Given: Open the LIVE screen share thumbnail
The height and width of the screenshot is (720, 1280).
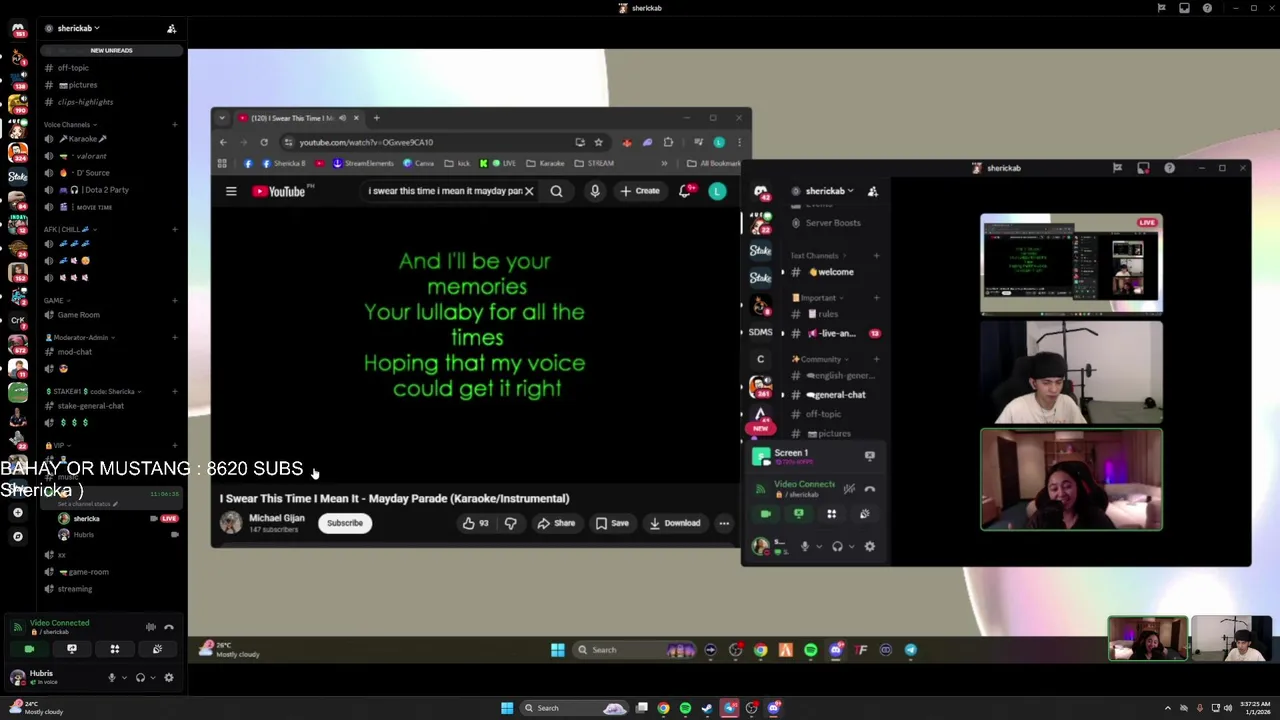Looking at the screenshot, I should (x=1071, y=264).
